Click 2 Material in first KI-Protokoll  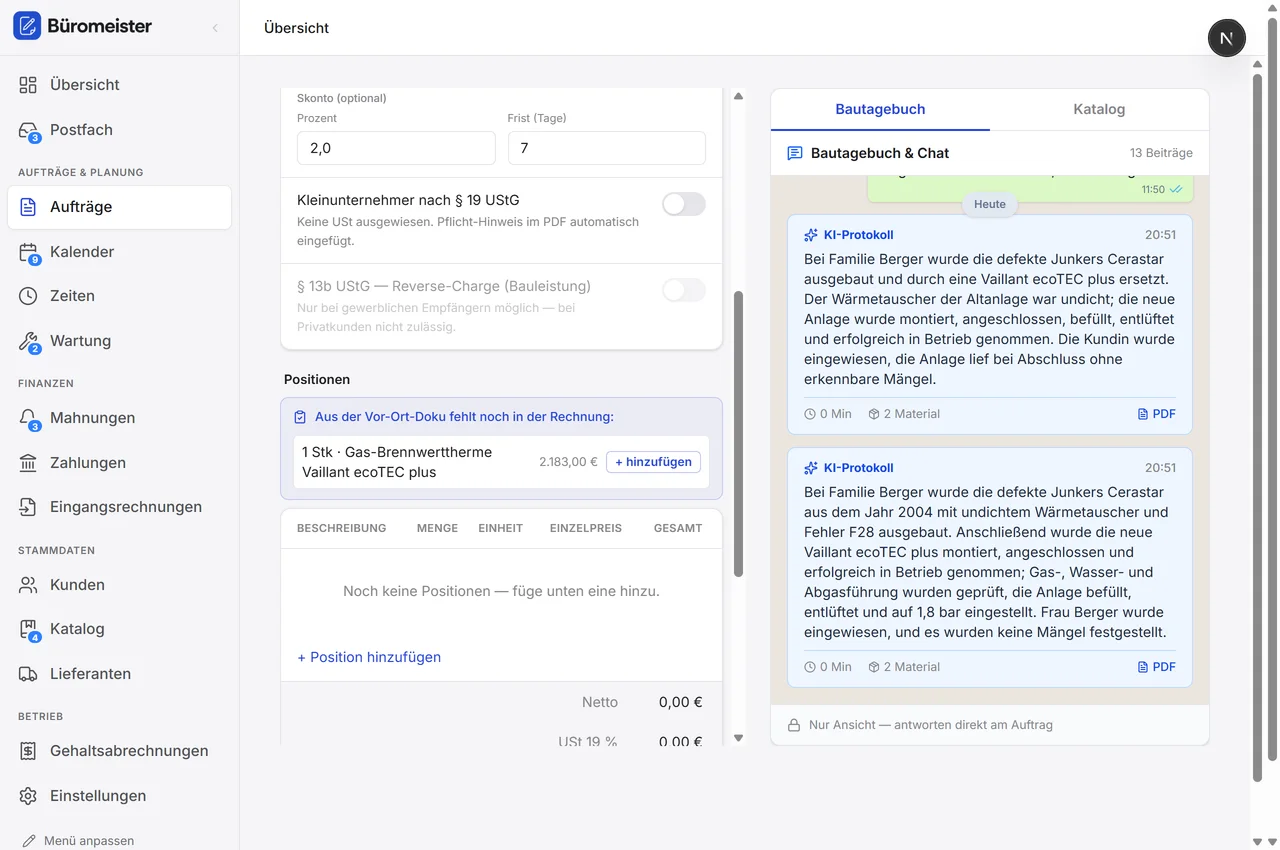904,414
